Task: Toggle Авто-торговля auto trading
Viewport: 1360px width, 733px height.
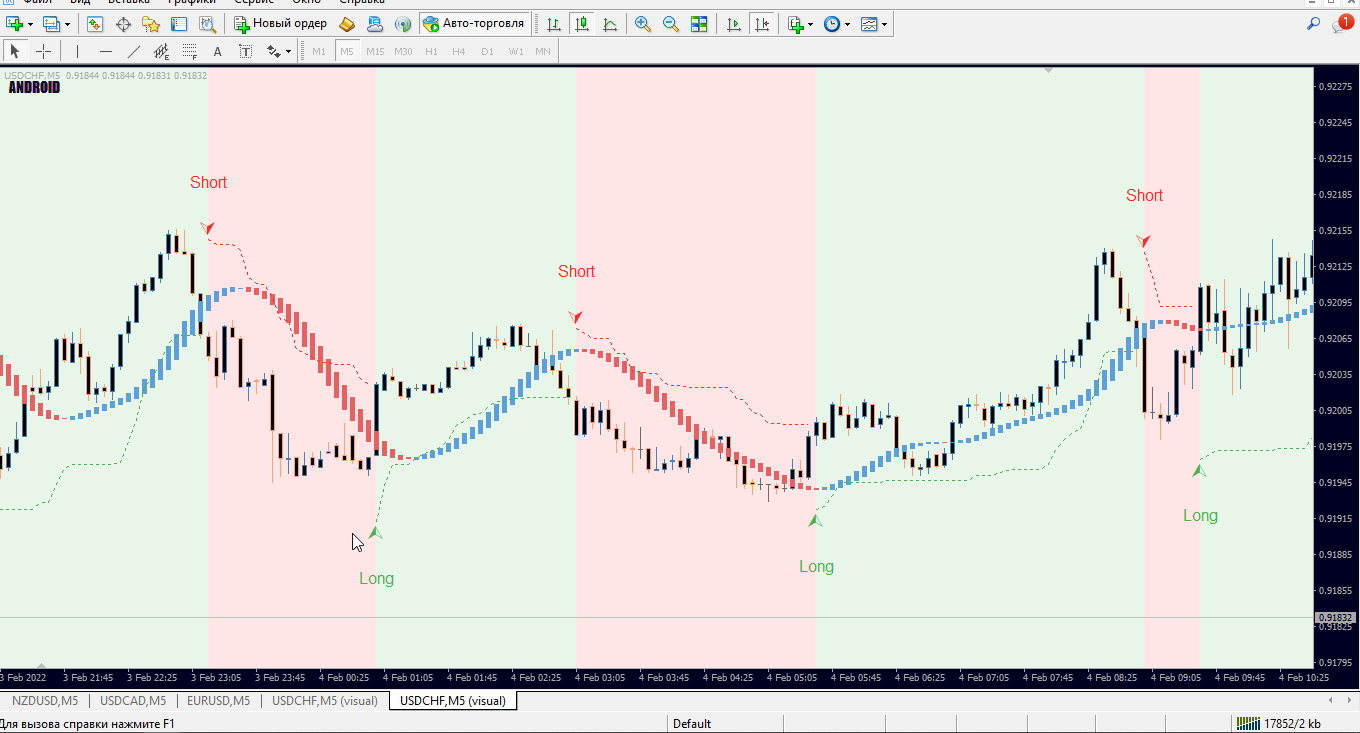Action: (474, 23)
